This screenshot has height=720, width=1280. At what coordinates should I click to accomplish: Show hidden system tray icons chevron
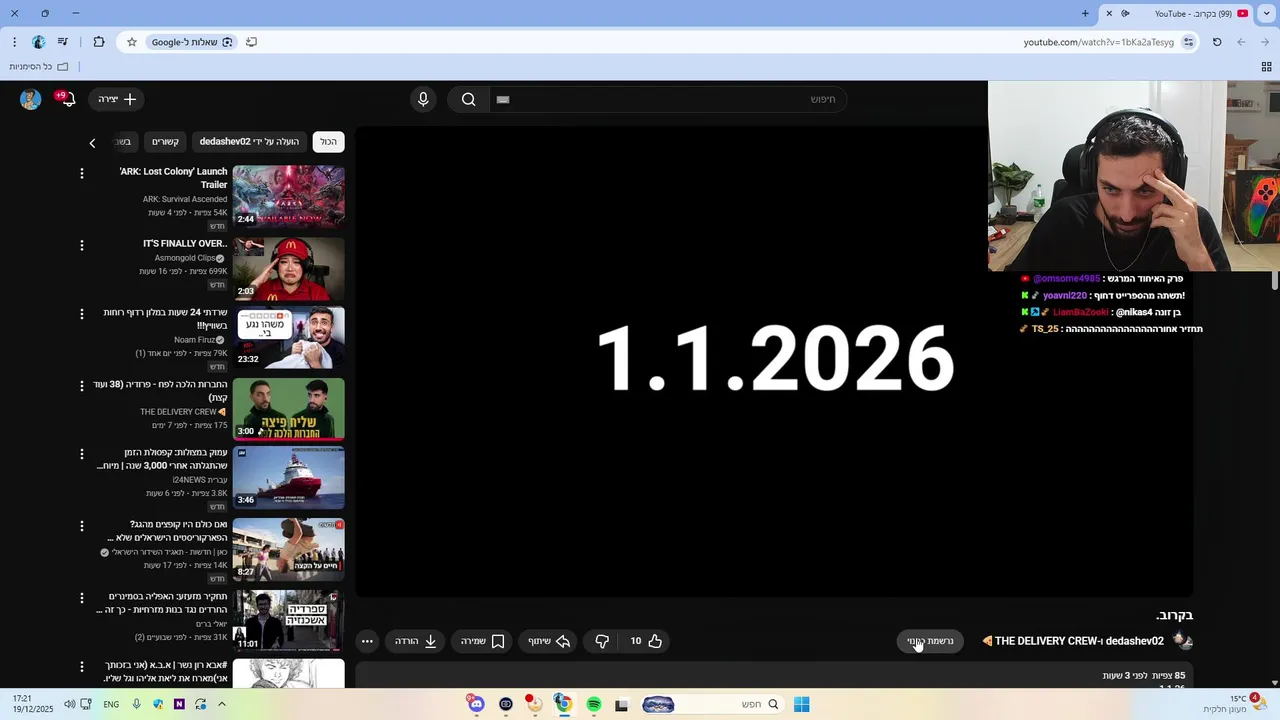point(222,704)
